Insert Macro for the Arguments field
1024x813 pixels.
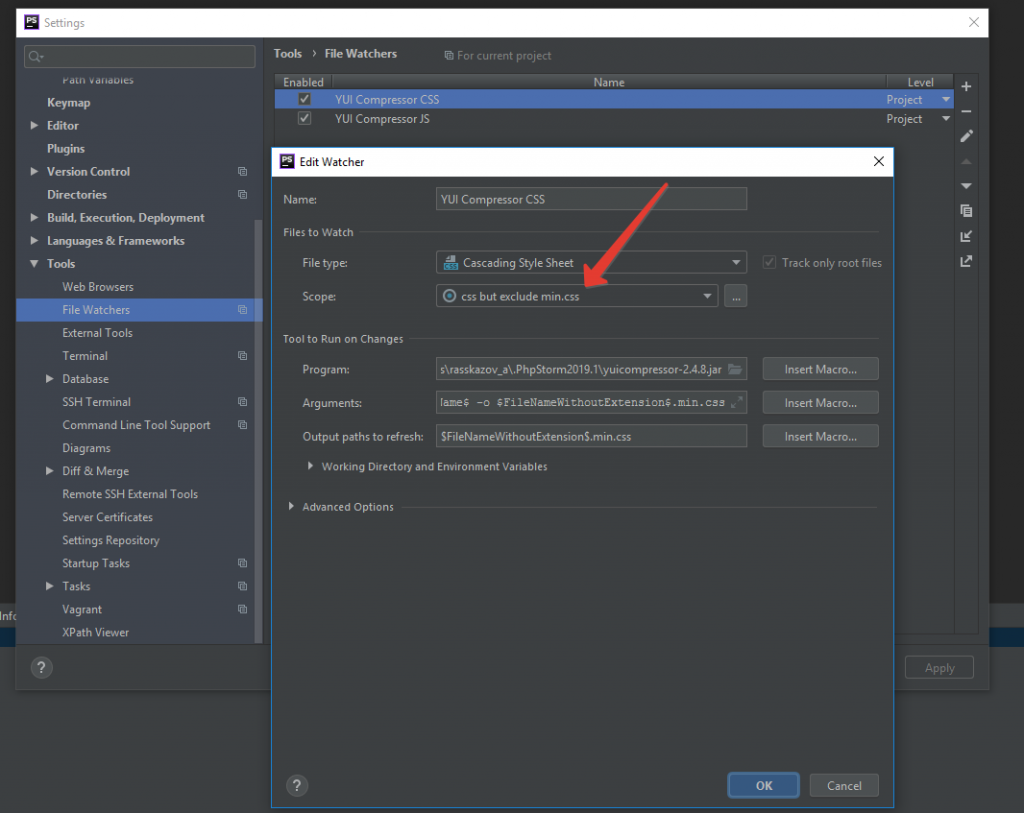[x=820, y=403]
